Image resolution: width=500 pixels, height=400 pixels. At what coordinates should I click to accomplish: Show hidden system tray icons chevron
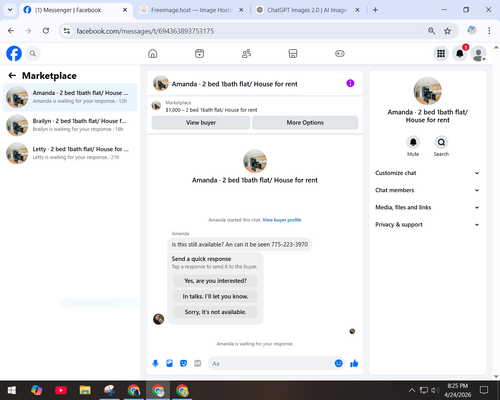412,390
